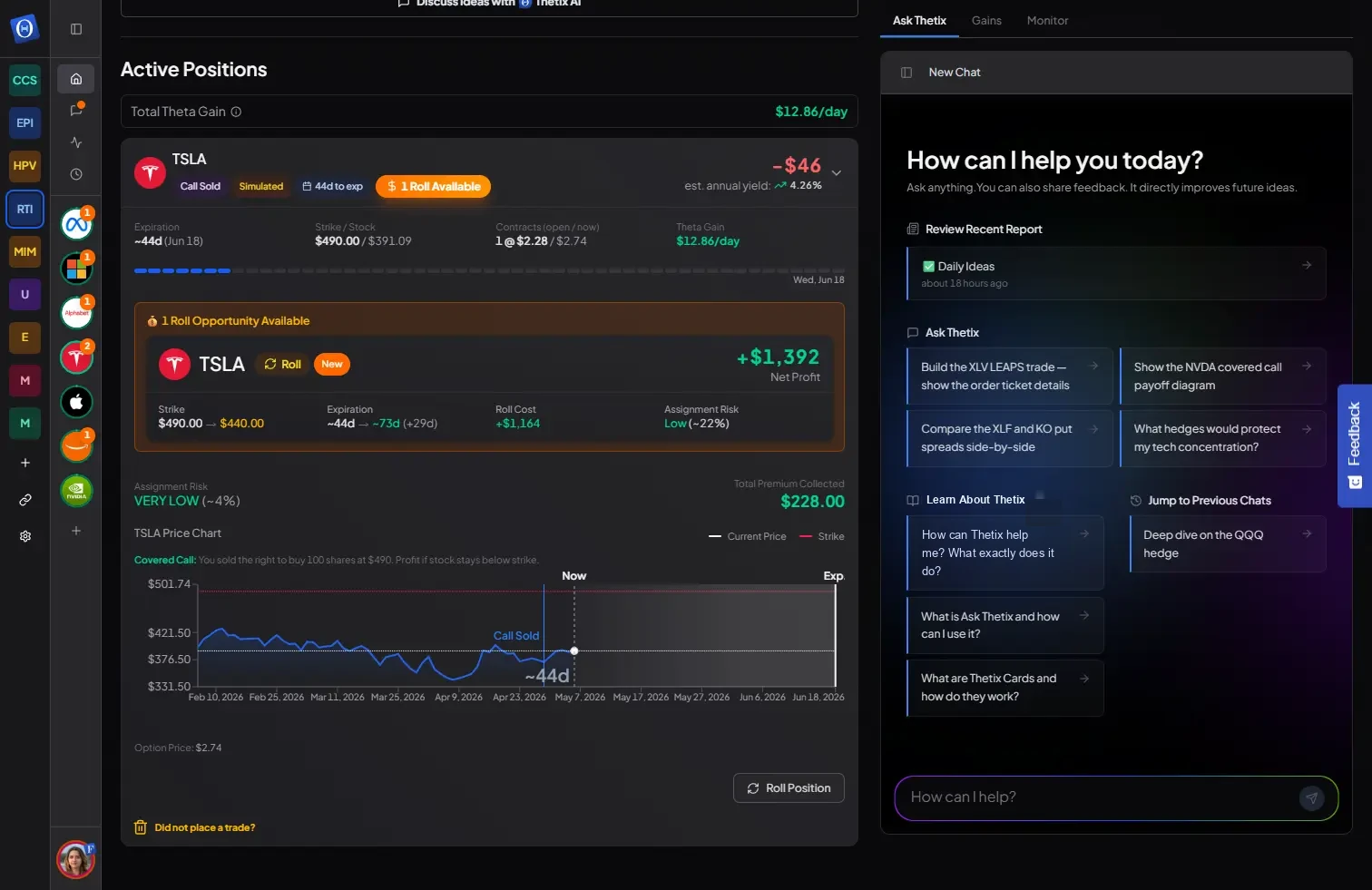
Task: Open the Feedback side tab
Action: [1355, 445]
